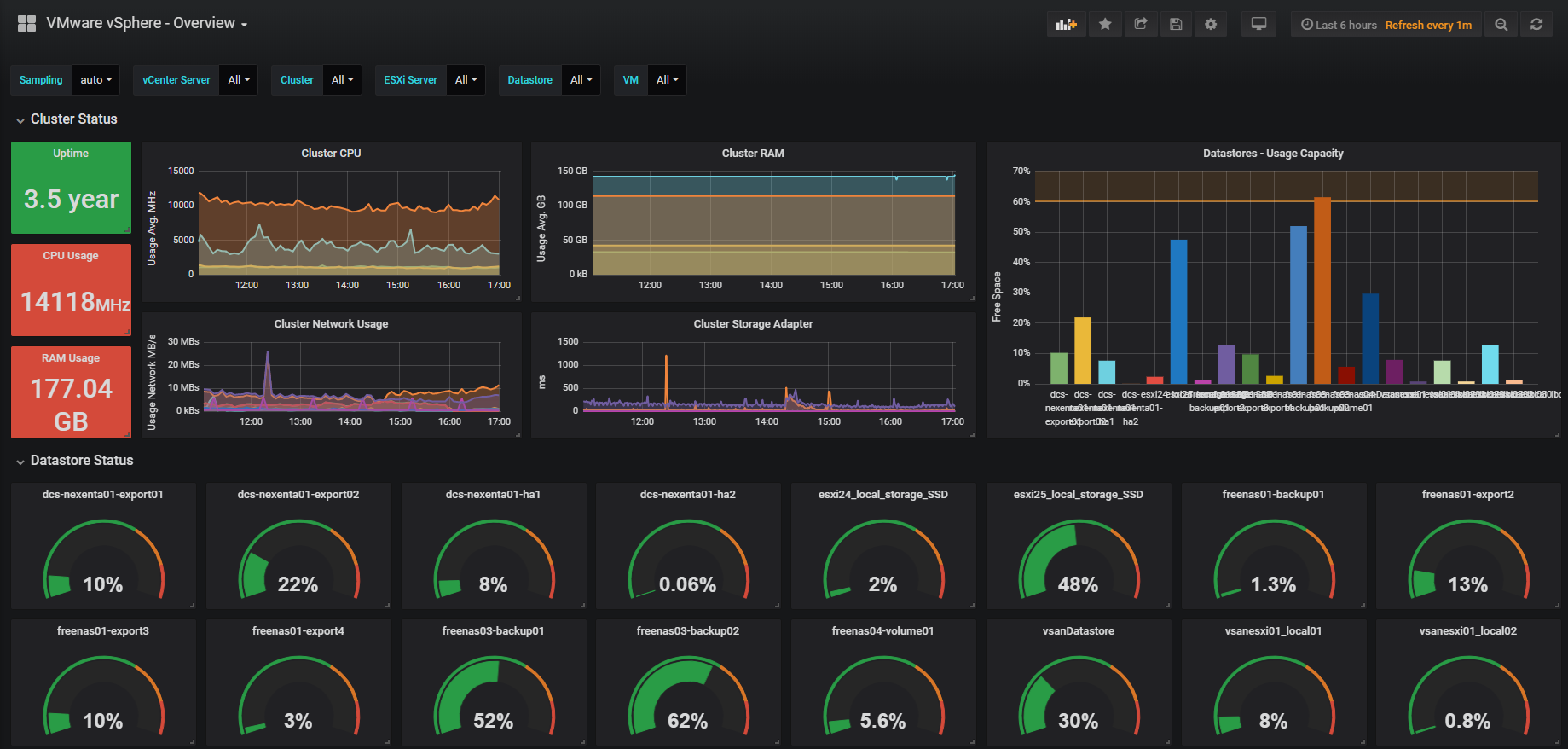Viewport: 1568px width, 749px height.
Task: Collapse the Cluster Status row
Action: coord(67,119)
